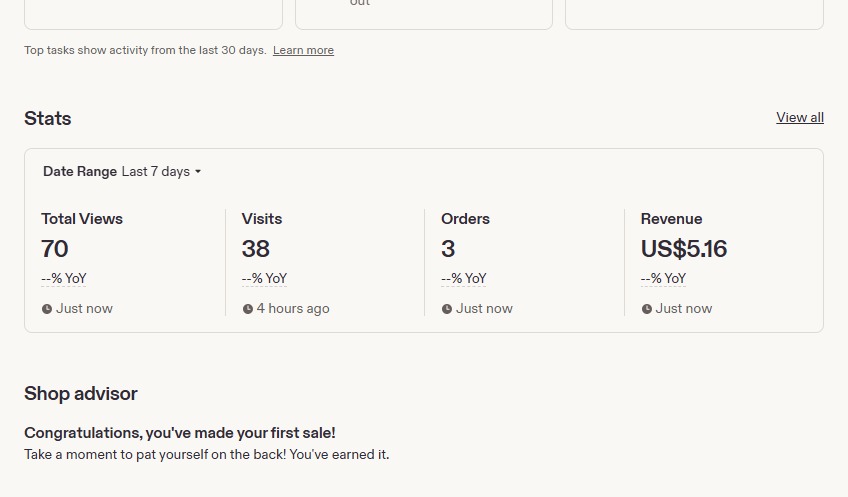Click the Total Views value 70

tap(55, 249)
